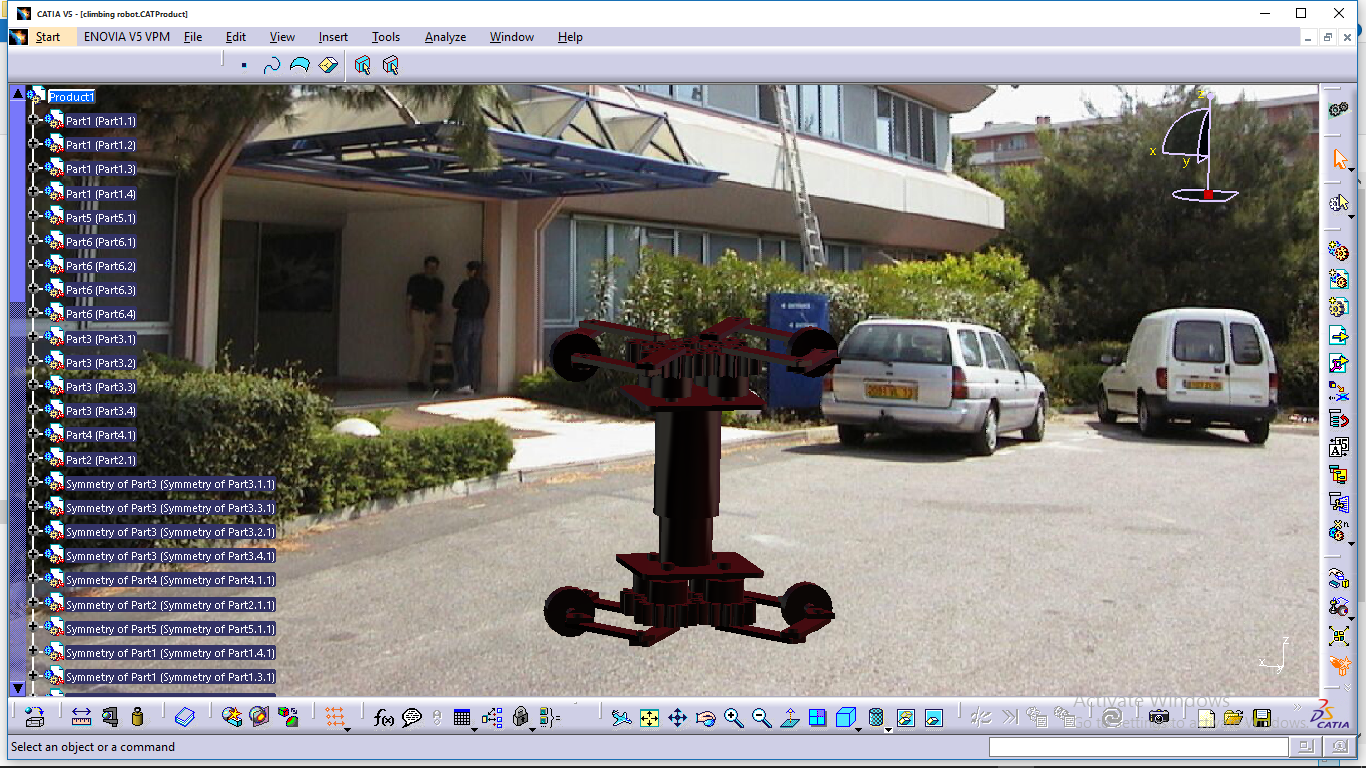Screen dimensions: 1366x768
Task: Open the Analyze menu
Action: [x=445, y=37]
